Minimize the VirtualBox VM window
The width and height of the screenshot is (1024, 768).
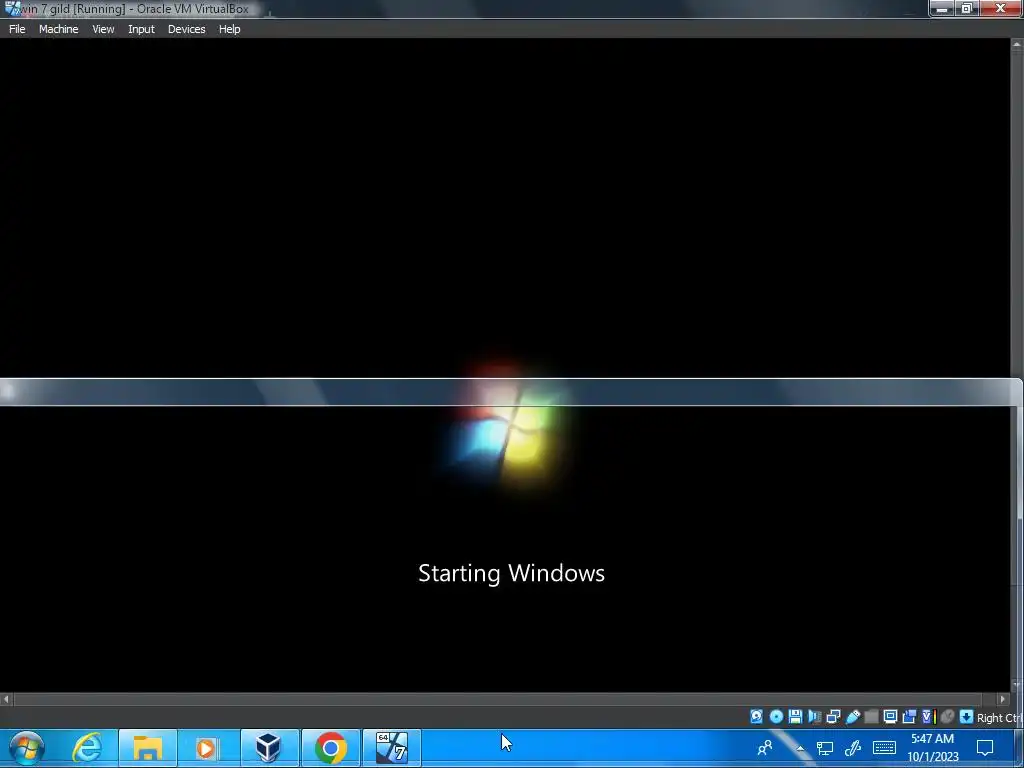pos(942,8)
